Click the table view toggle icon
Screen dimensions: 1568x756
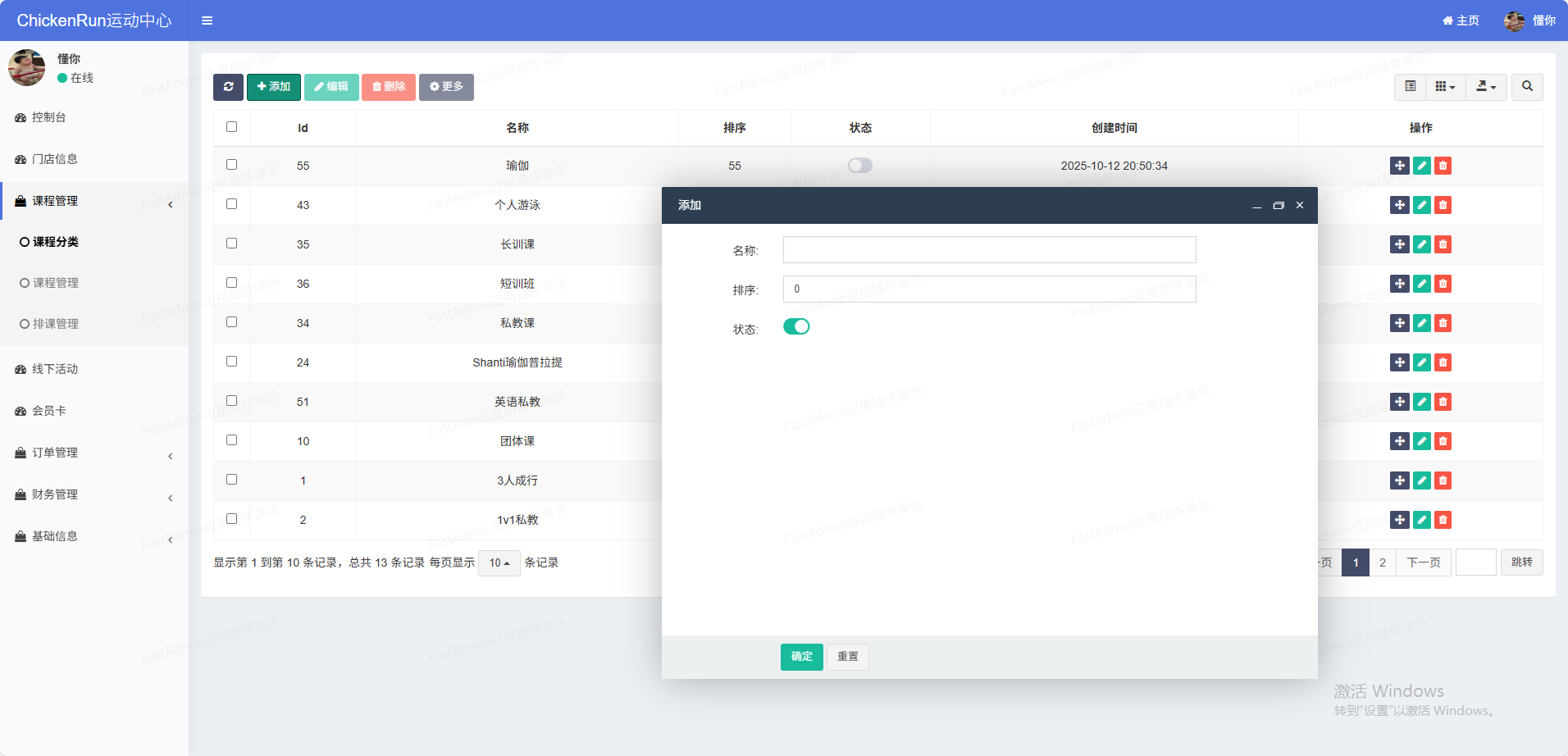pos(1411,87)
